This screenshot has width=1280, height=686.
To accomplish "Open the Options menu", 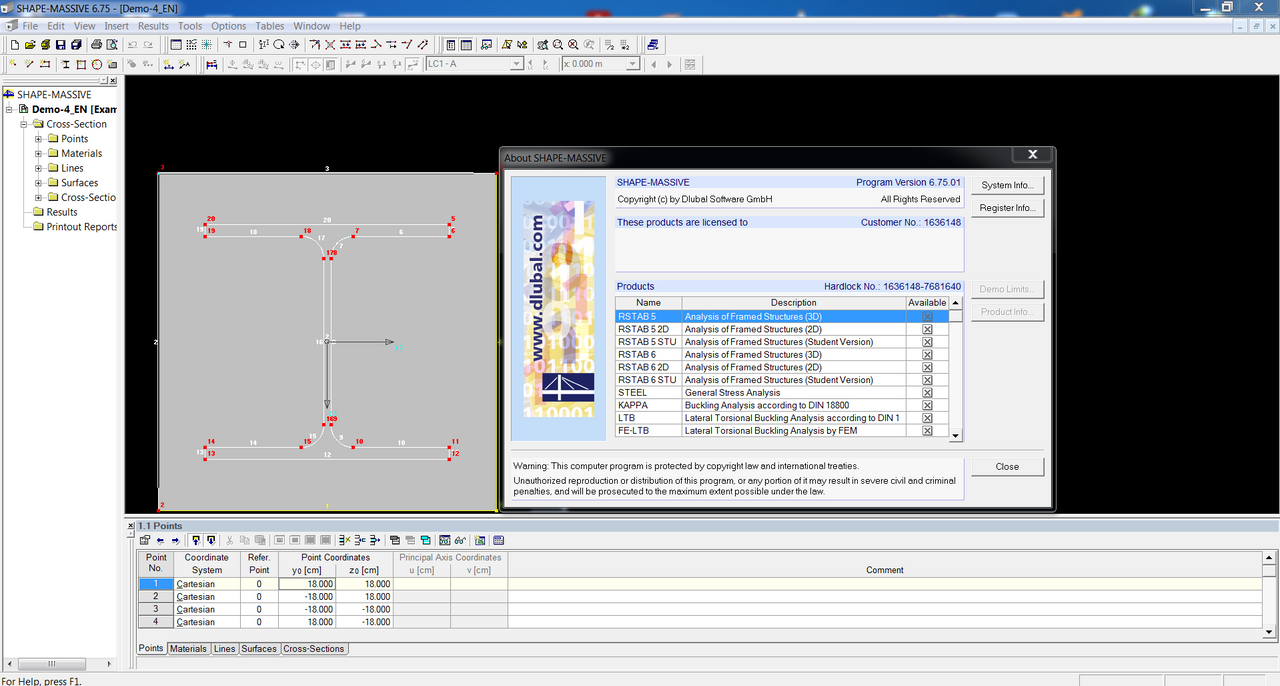I will 228,26.
